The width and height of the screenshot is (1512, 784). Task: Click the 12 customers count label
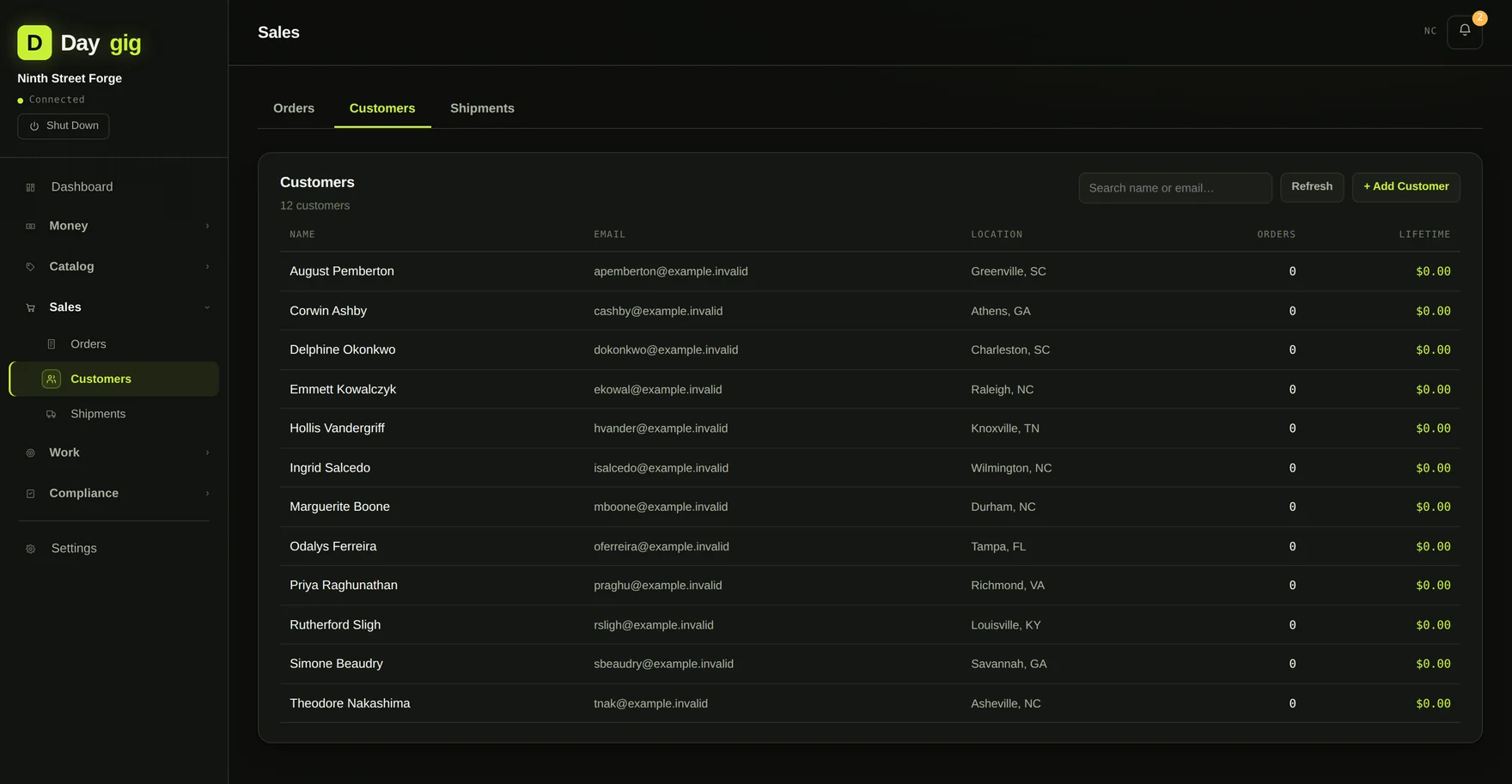(314, 206)
